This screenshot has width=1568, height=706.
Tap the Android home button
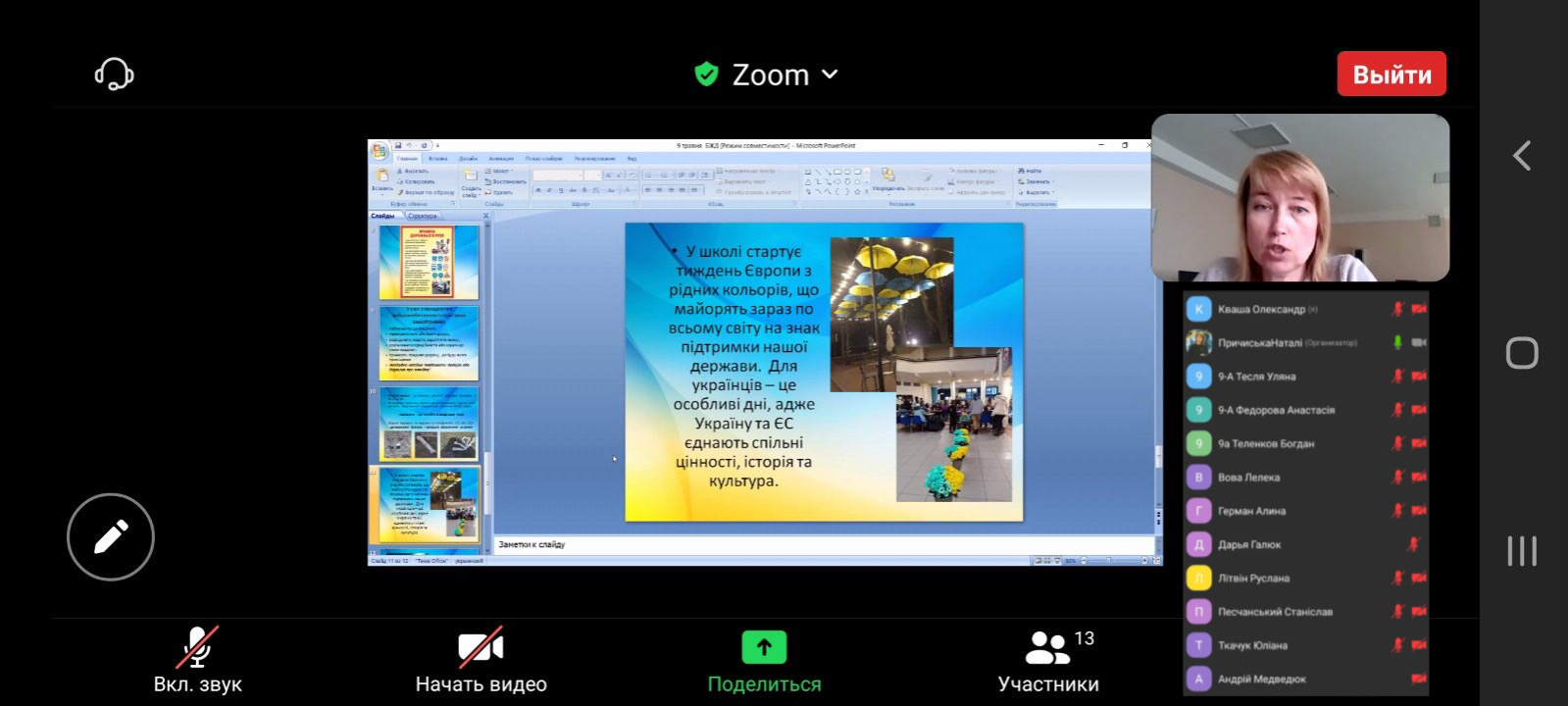(1522, 353)
